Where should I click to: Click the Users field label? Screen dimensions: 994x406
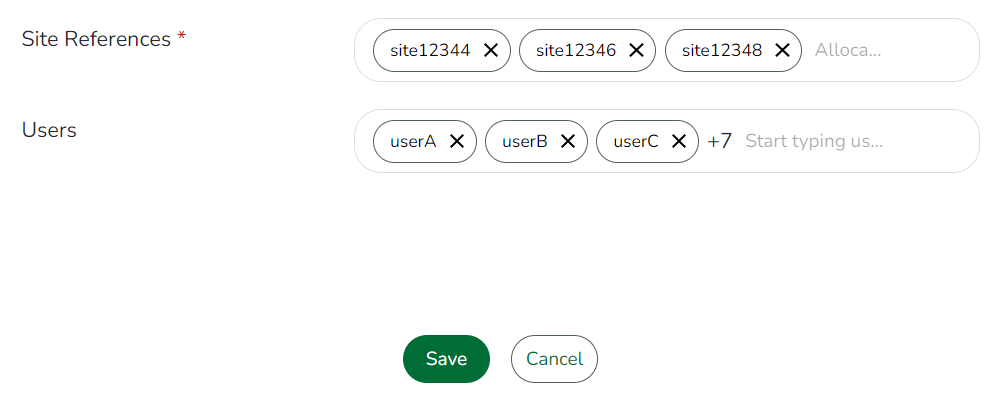point(49,130)
